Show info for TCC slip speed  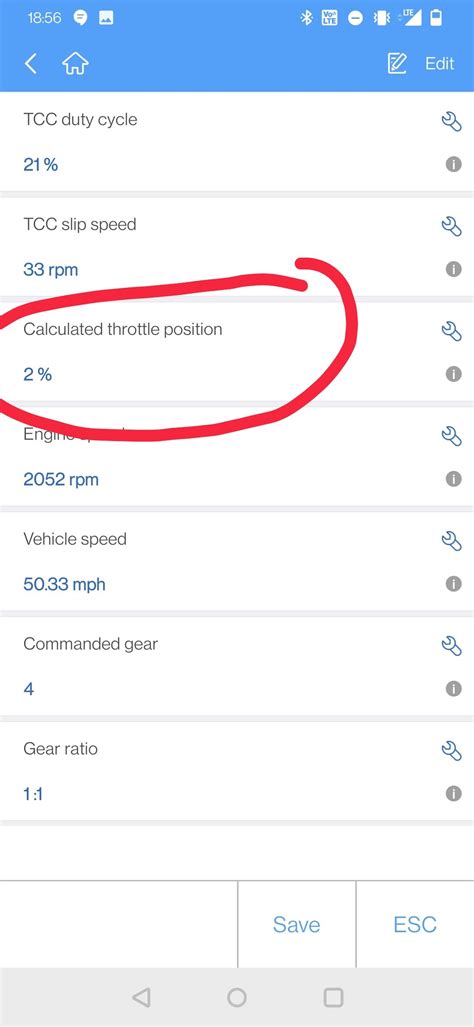pos(453,269)
